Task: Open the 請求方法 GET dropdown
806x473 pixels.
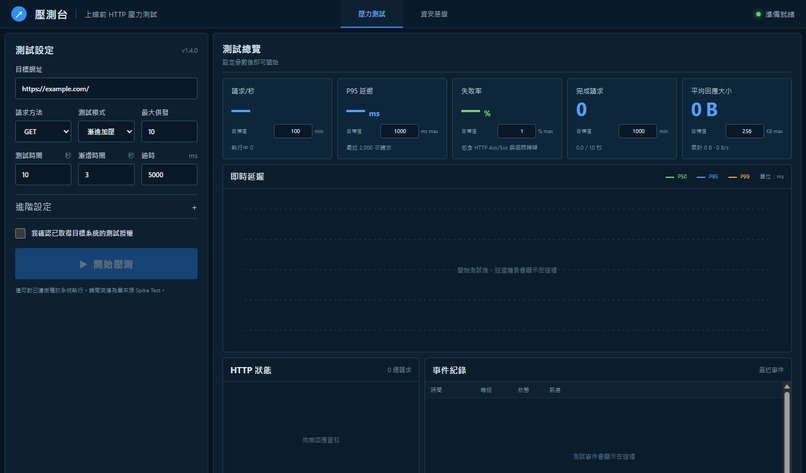Action: click(x=43, y=132)
